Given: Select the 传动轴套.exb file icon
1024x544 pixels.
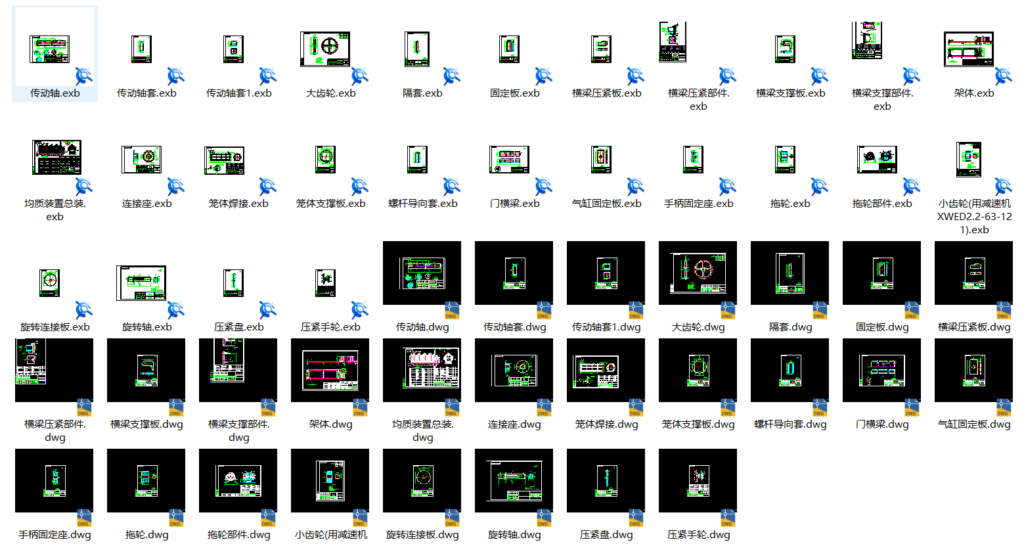Looking at the screenshot, I should coord(142,49).
